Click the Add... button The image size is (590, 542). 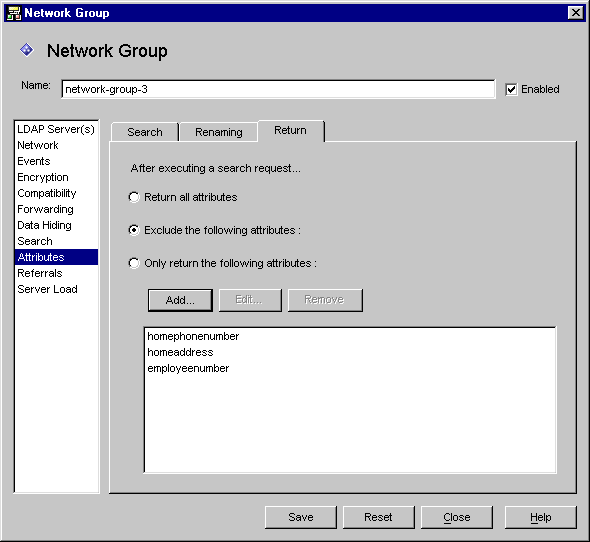click(180, 300)
